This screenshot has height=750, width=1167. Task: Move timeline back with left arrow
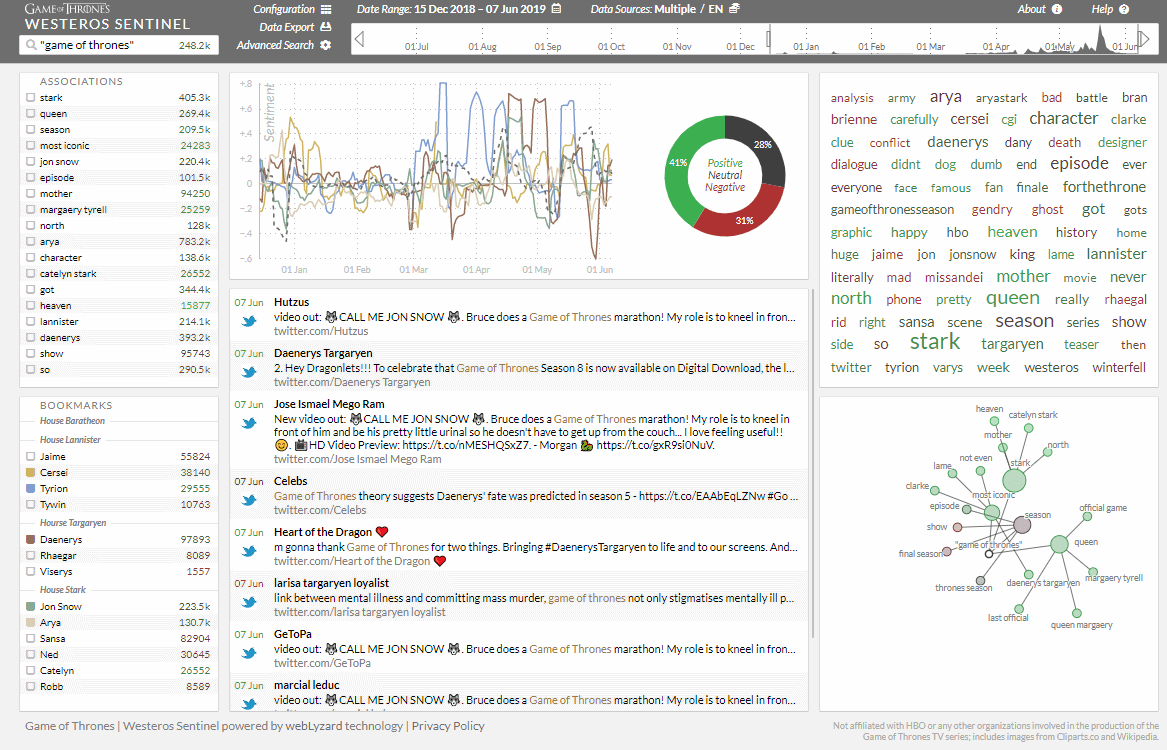point(359,39)
